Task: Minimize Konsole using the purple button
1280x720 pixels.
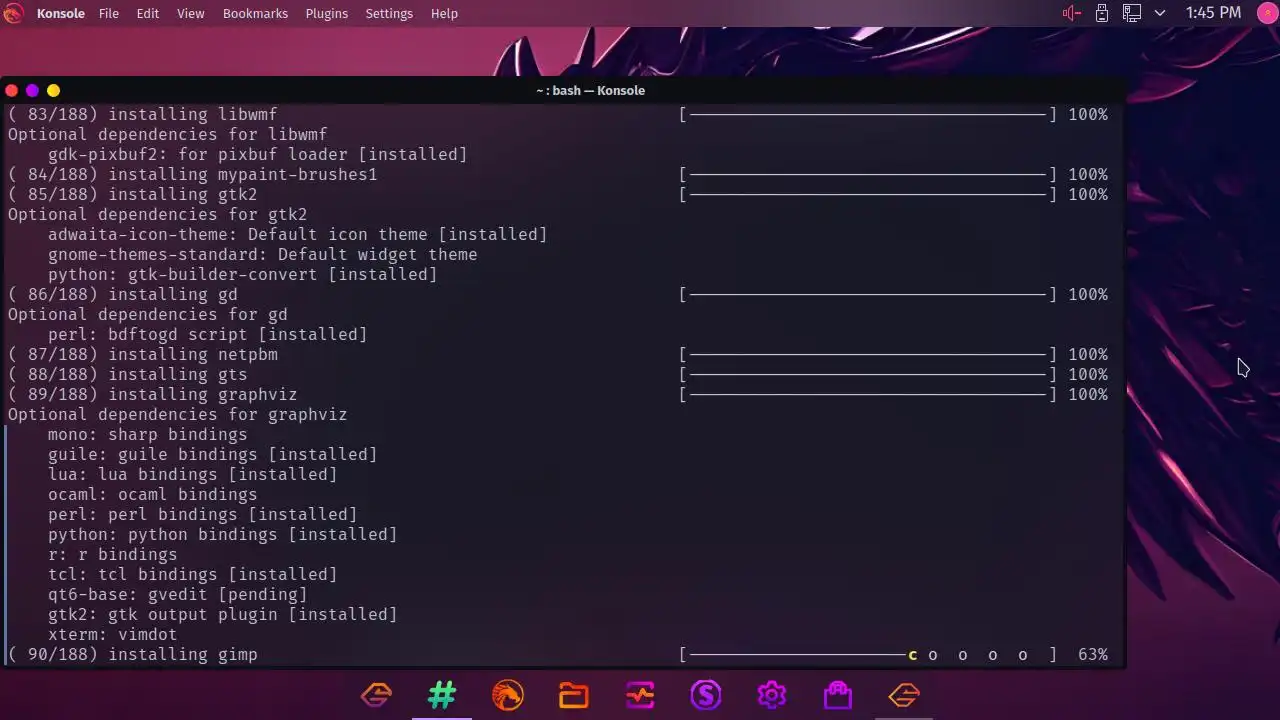Action: pos(32,90)
